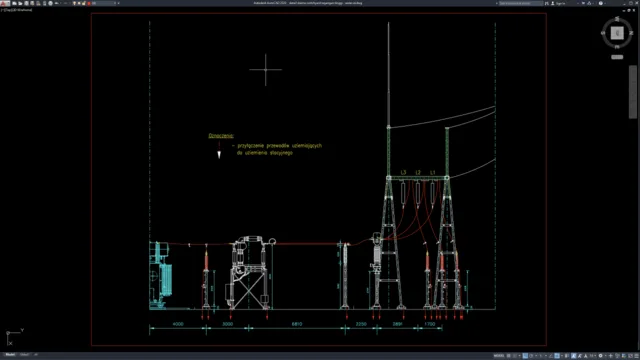This screenshot has width=640, height=360.
Task: Expand the Help dropdown arrow
Action: click(605, 3)
